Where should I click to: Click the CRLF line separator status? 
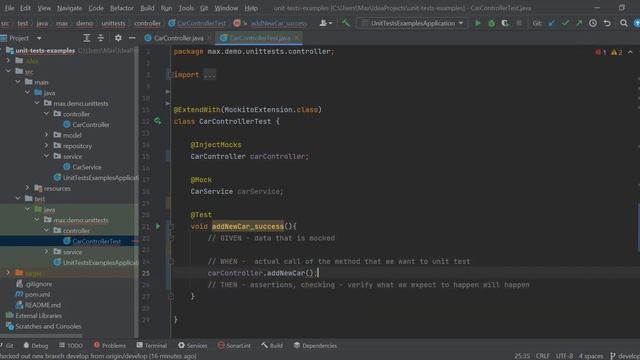click(542, 356)
